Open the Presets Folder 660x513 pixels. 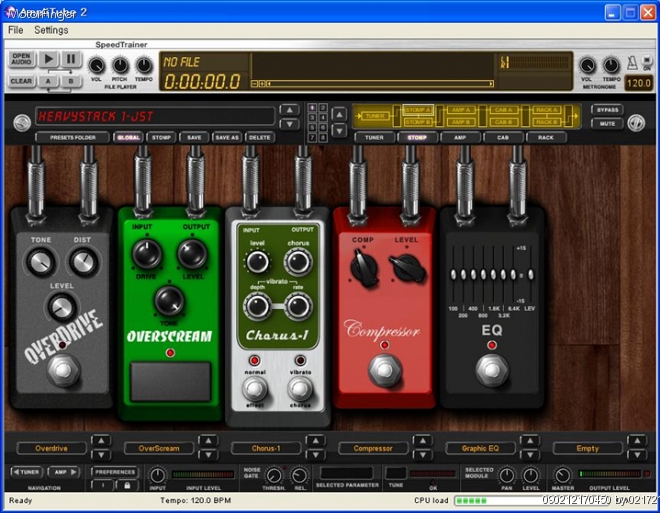(x=72, y=137)
